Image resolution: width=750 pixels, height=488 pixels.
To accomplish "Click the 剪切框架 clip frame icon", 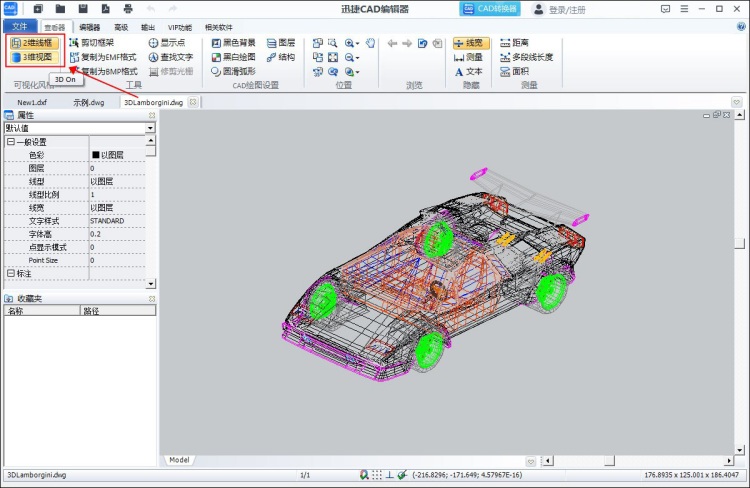I will click(x=74, y=43).
